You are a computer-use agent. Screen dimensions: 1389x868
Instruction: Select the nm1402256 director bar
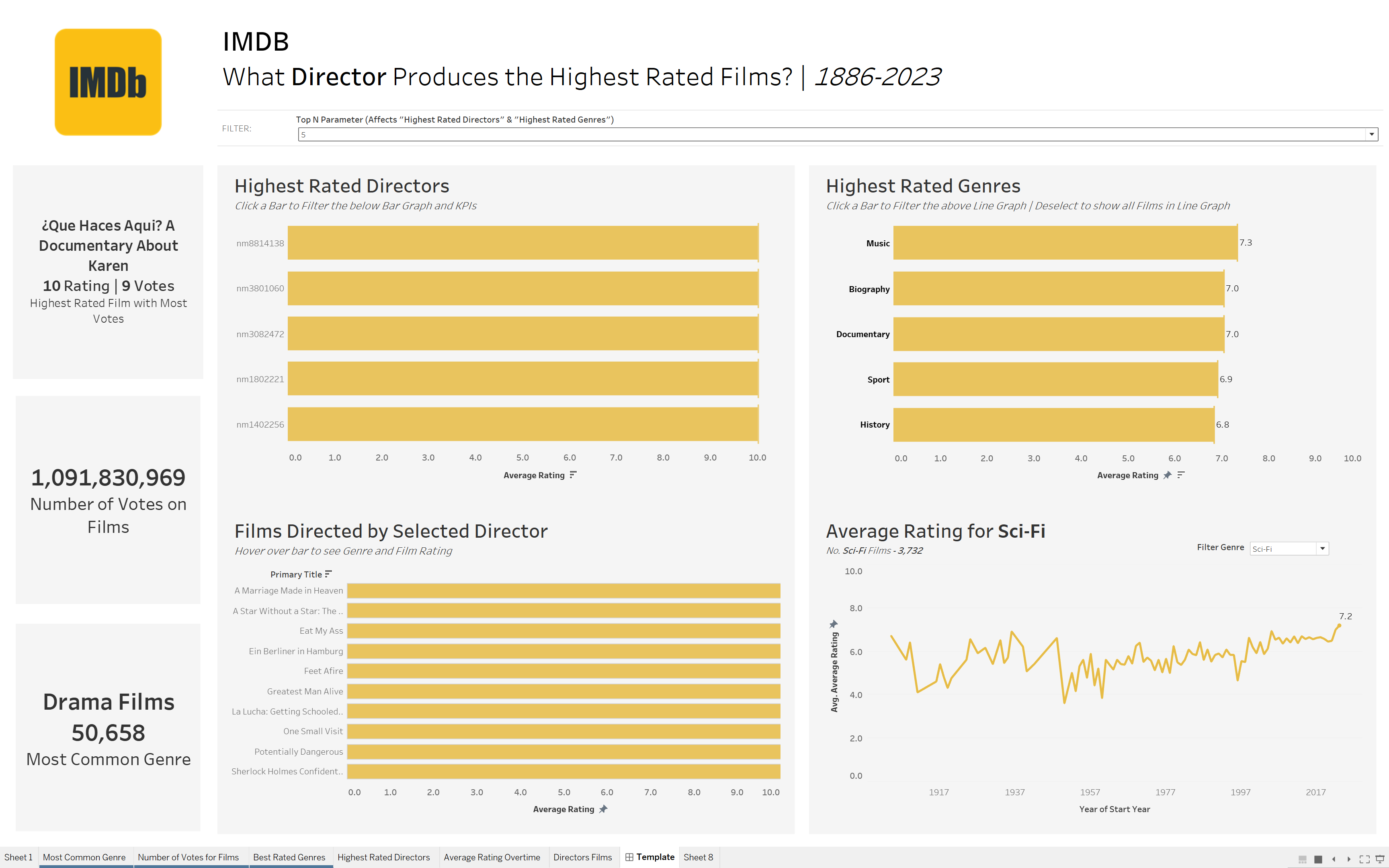point(523,424)
